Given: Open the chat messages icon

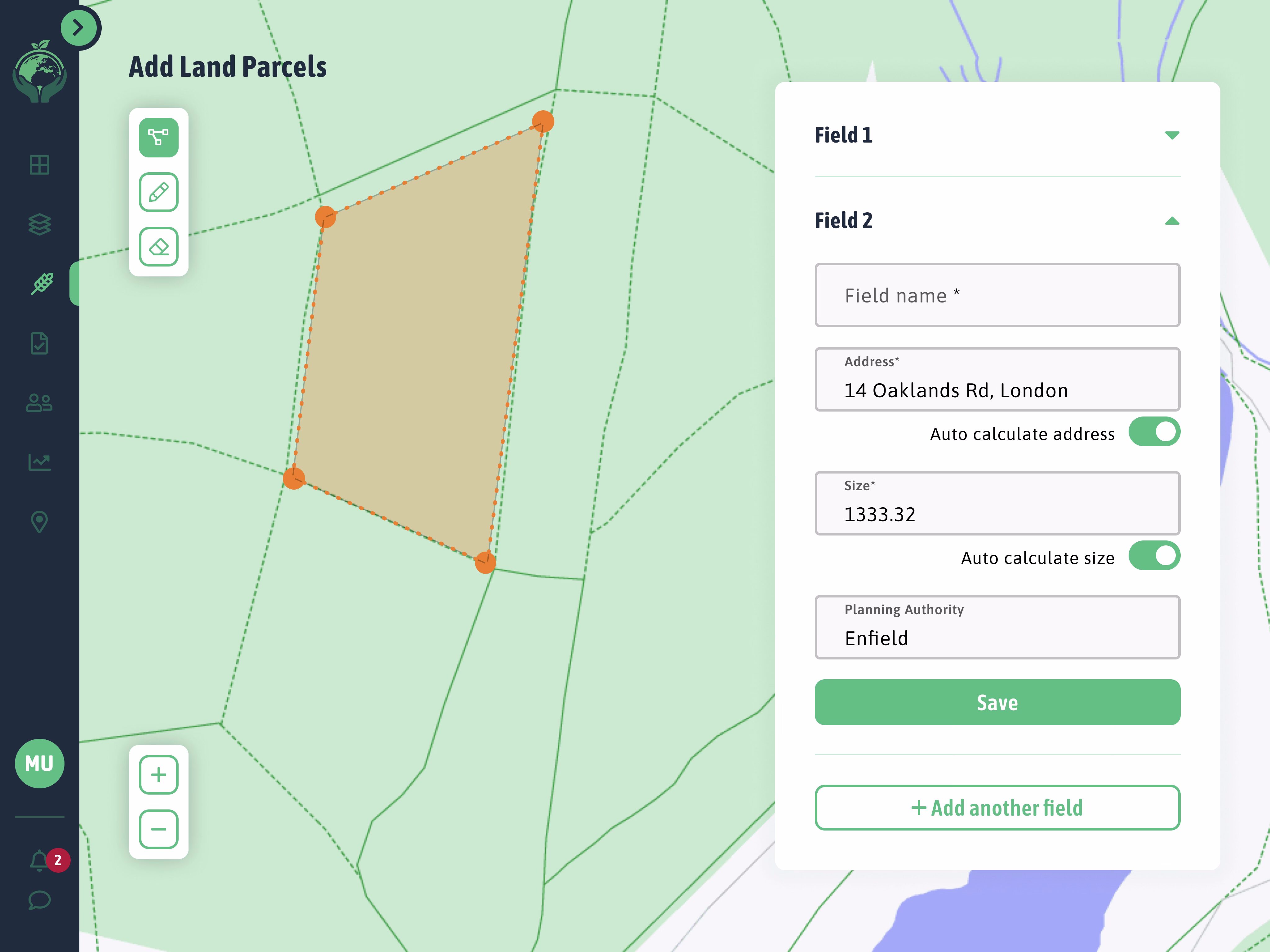Looking at the screenshot, I should pos(40,900).
